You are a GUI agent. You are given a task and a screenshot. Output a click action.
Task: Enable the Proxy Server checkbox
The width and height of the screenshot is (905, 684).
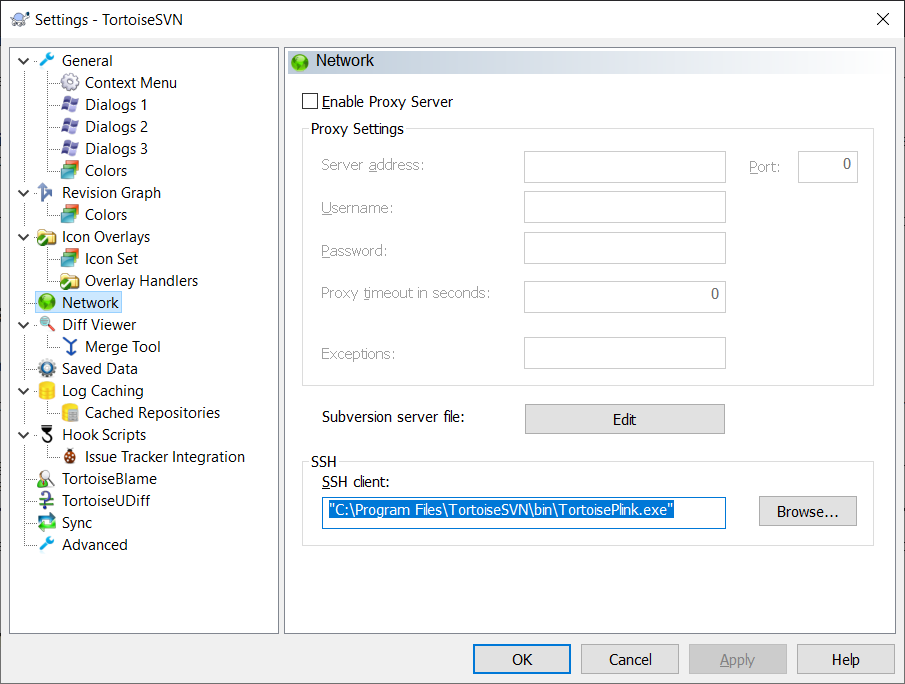[310, 102]
